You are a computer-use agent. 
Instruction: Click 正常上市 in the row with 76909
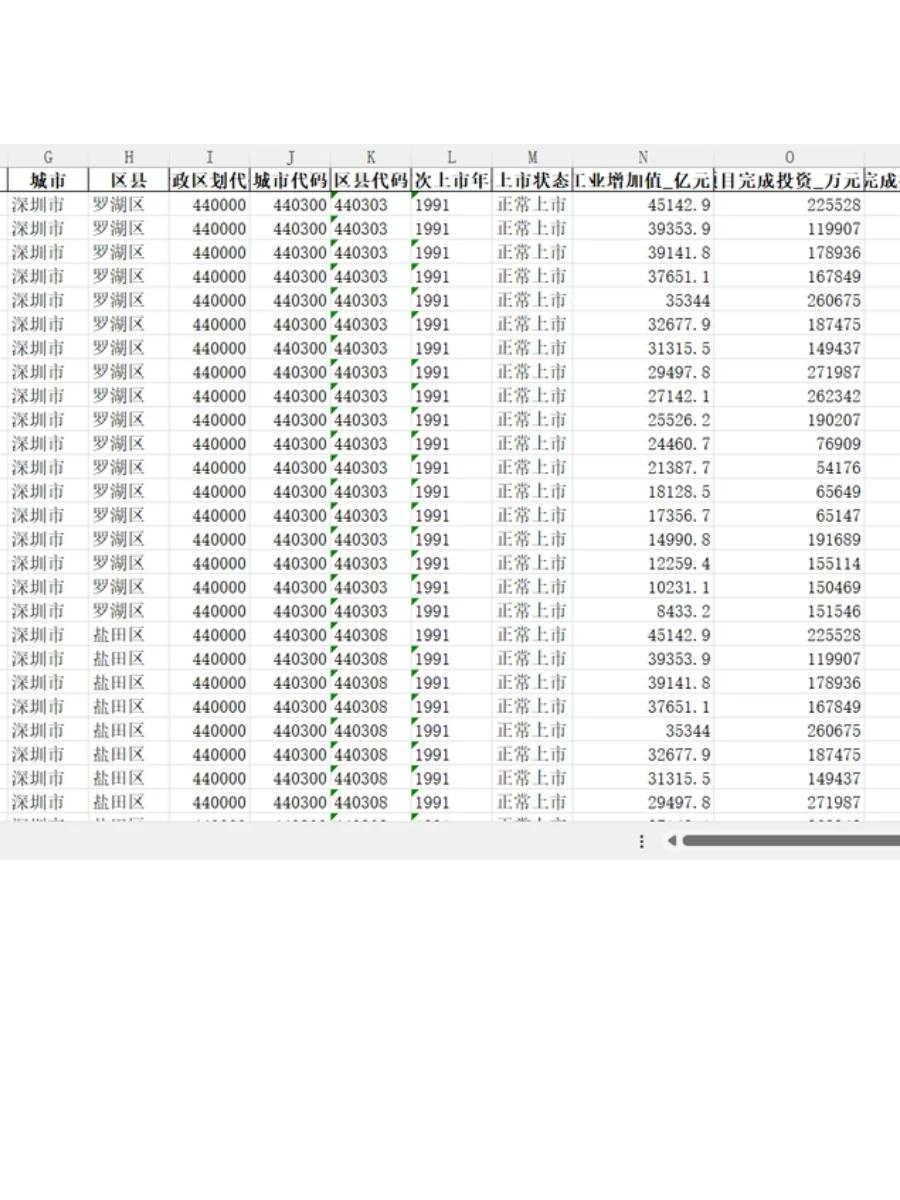pos(532,444)
